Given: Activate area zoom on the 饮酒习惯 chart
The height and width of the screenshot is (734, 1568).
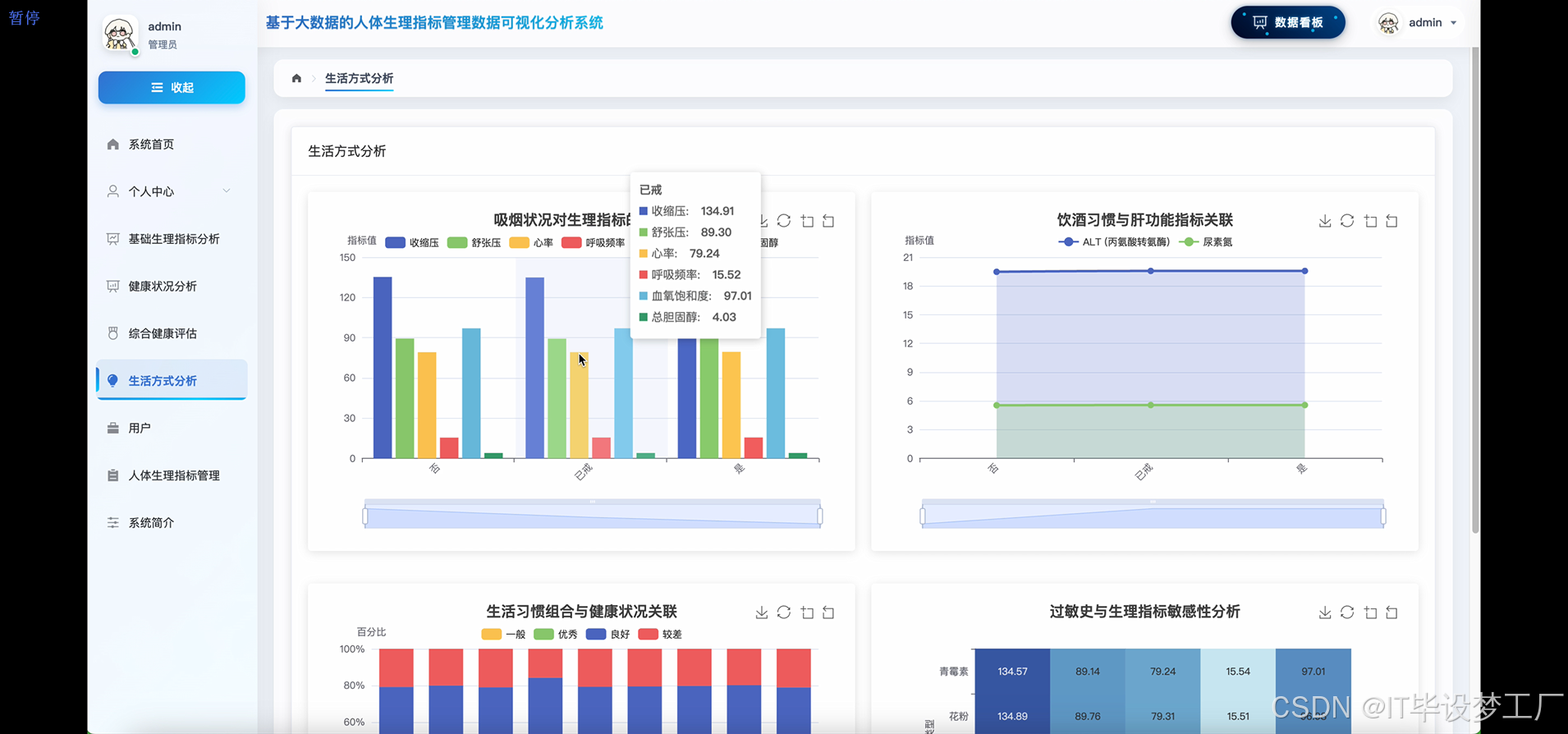Looking at the screenshot, I should click(x=1370, y=221).
